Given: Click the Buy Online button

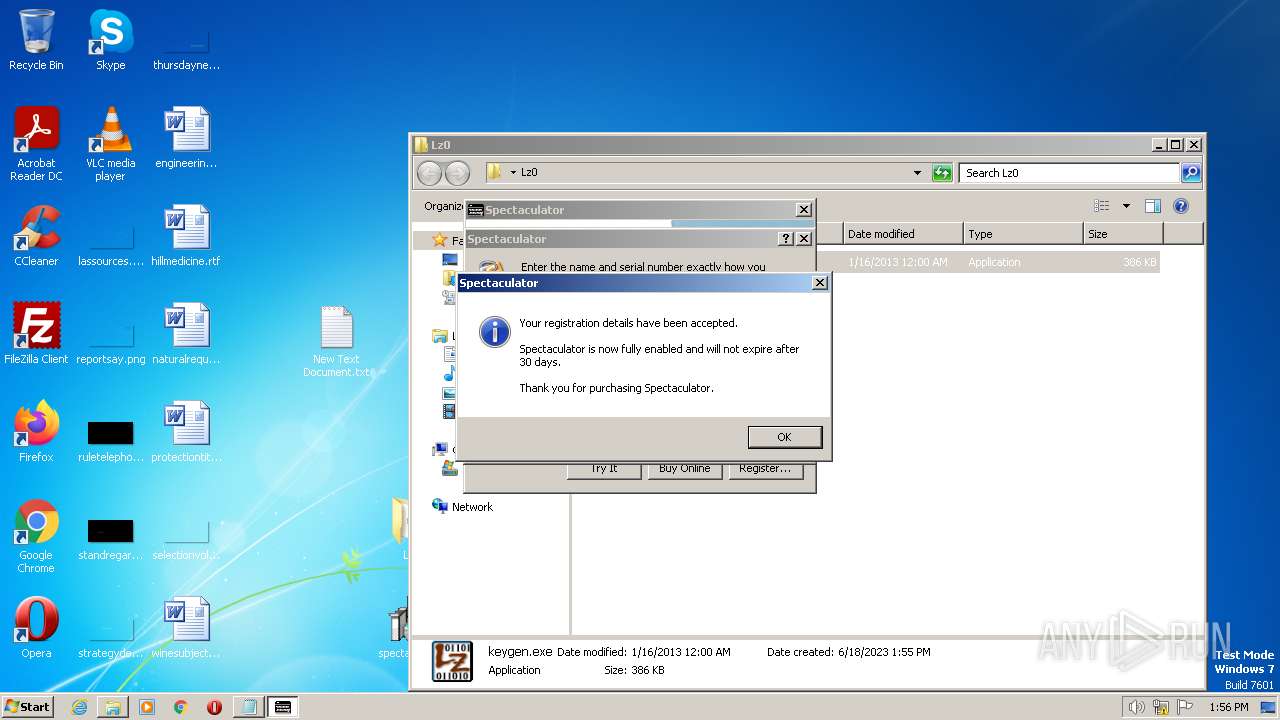Looking at the screenshot, I should tap(685, 469).
